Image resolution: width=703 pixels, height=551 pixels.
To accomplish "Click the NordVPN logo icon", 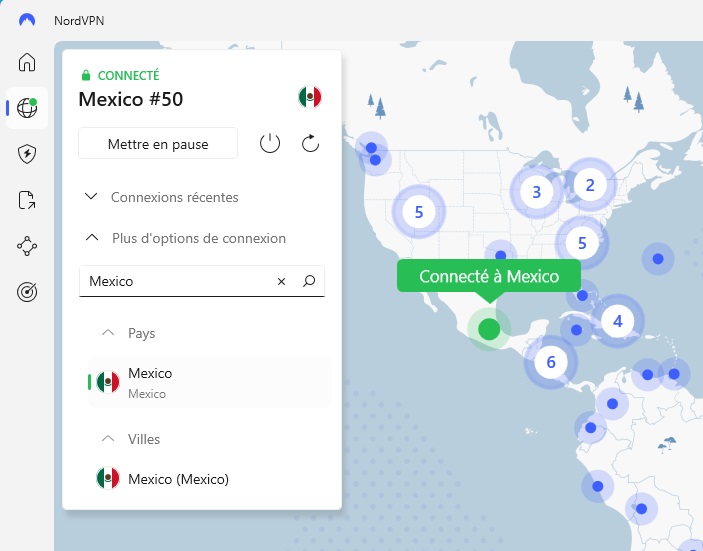I will 27,20.
